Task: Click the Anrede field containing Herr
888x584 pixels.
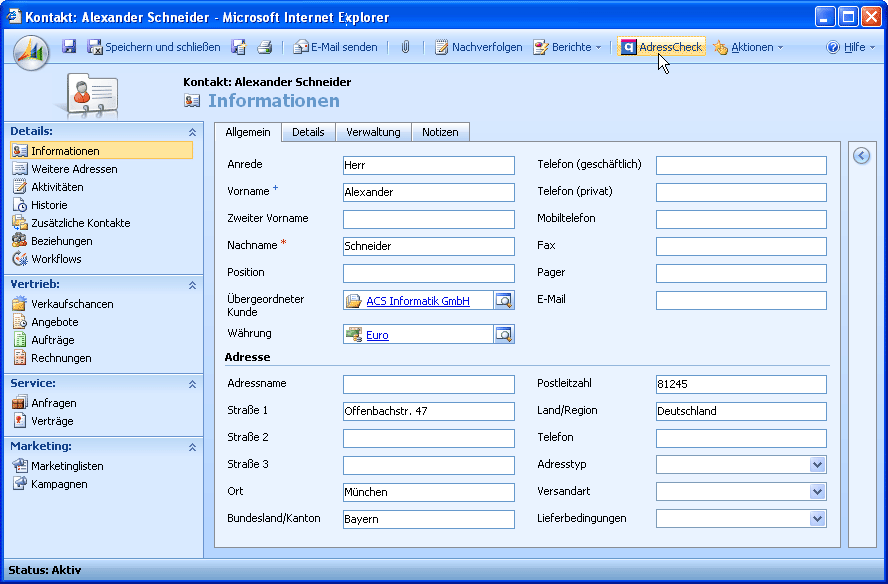Action: pyautogui.click(x=429, y=165)
